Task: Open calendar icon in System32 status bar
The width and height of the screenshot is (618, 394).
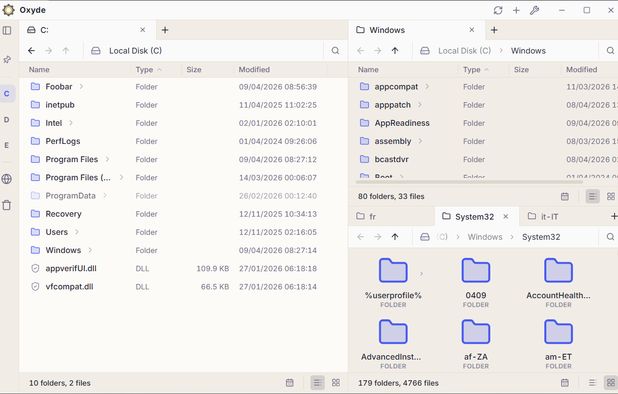Action: point(565,383)
